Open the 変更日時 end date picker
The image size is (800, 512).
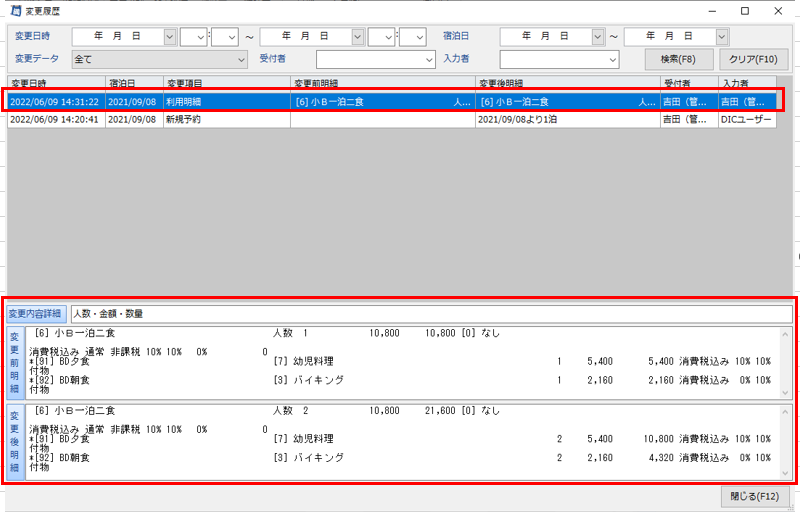(357, 36)
